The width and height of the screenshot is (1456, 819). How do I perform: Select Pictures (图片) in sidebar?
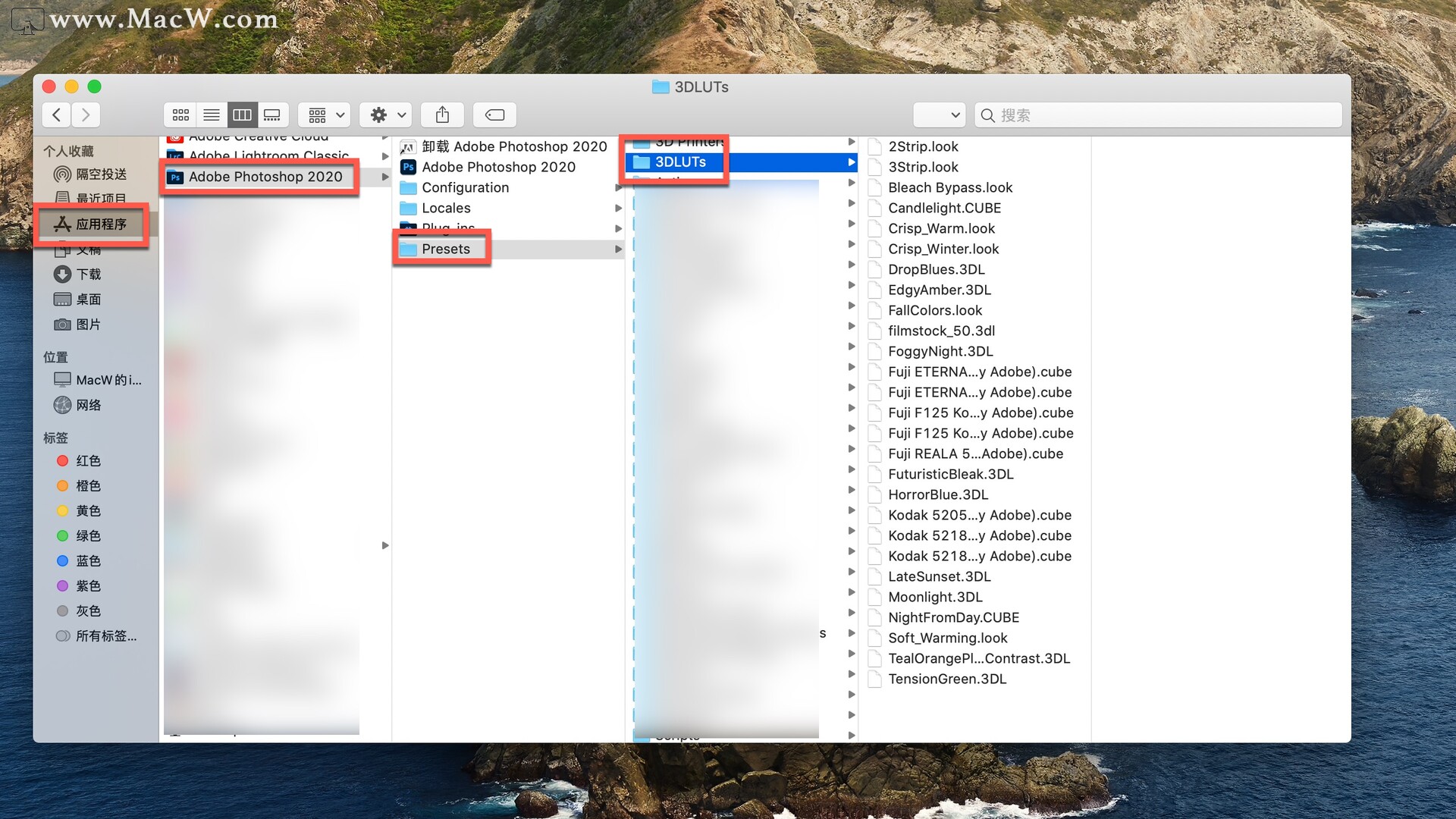point(88,325)
